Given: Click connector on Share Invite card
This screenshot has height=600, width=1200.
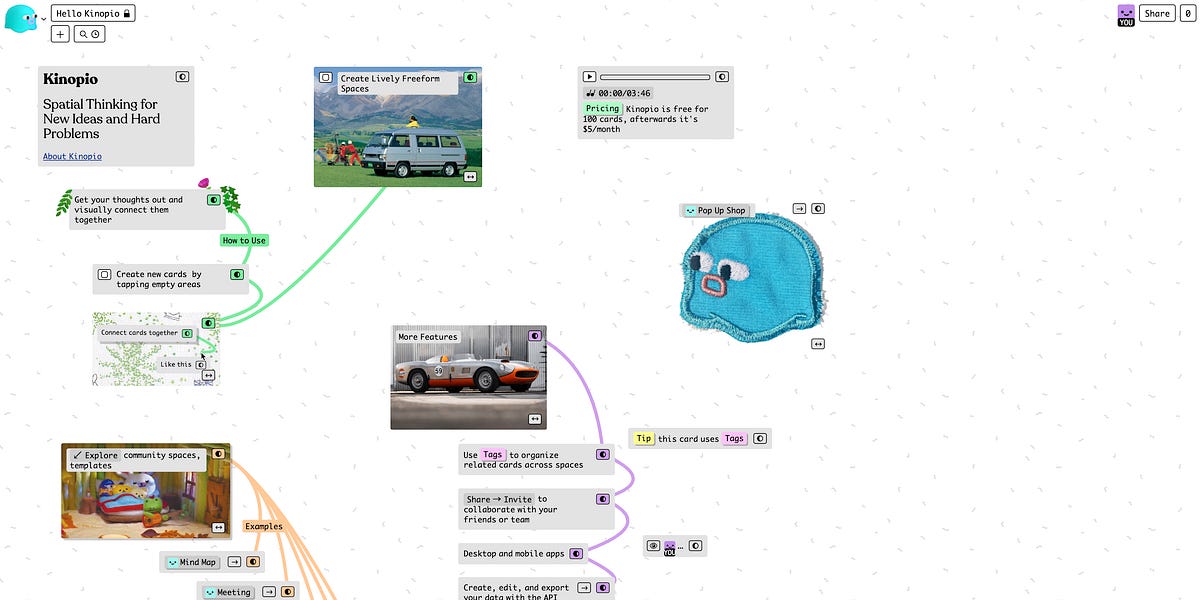Looking at the screenshot, I should click(603, 499).
